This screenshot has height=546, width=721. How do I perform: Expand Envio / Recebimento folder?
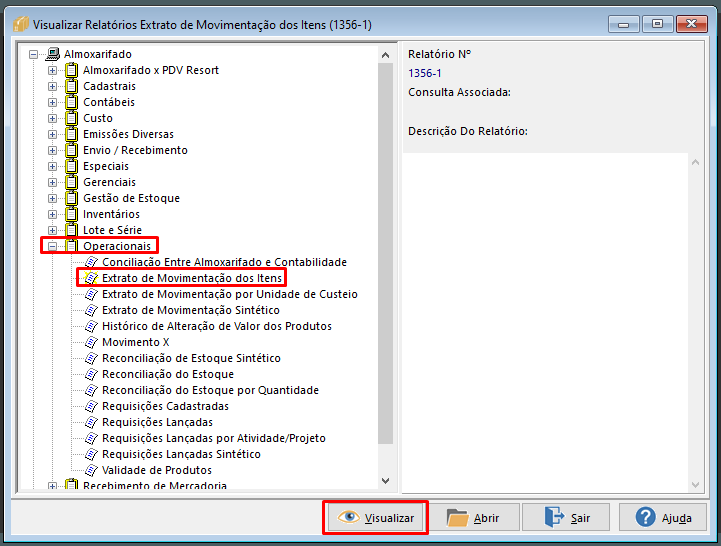(x=52, y=150)
